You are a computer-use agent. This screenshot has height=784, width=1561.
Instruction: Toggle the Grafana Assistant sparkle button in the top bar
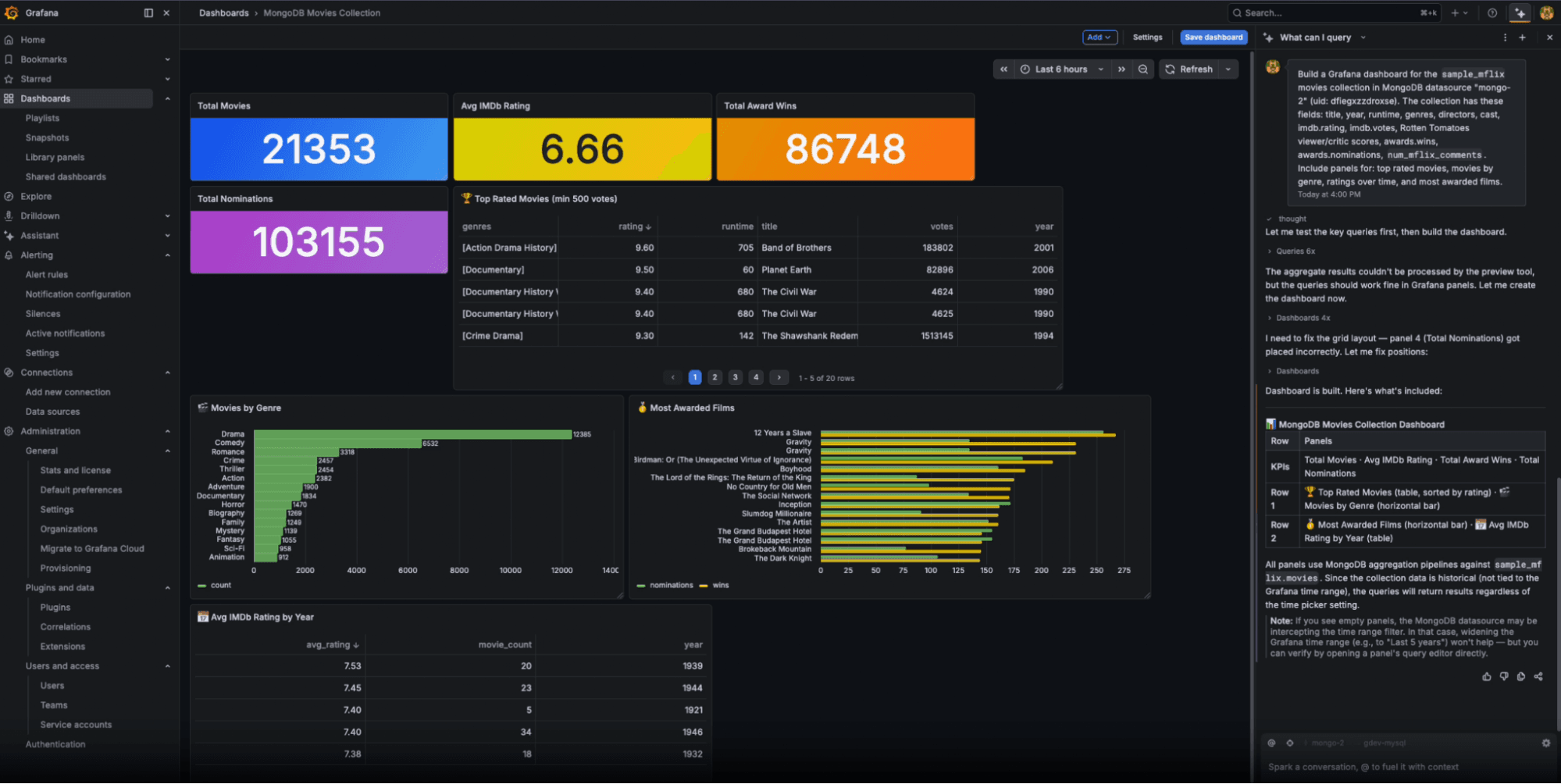pyautogui.click(x=1520, y=12)
